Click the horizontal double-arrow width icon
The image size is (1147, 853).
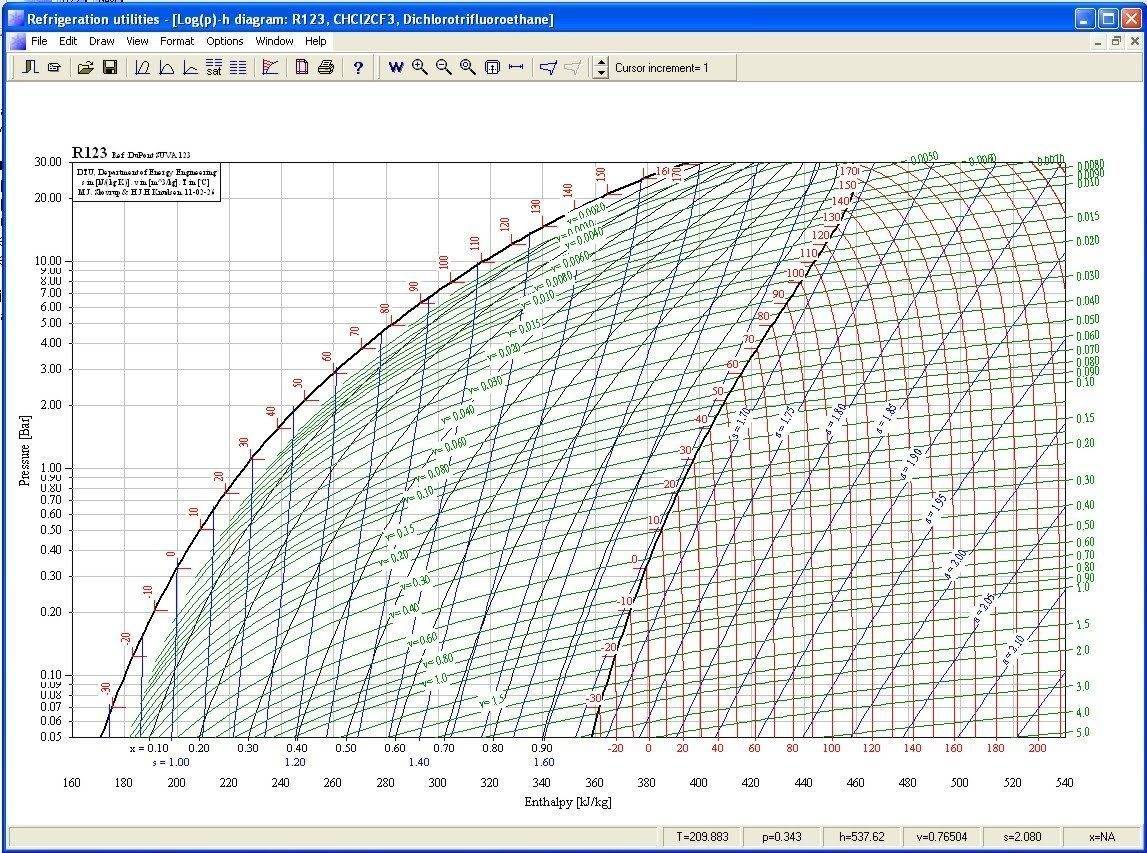[516, 67]
